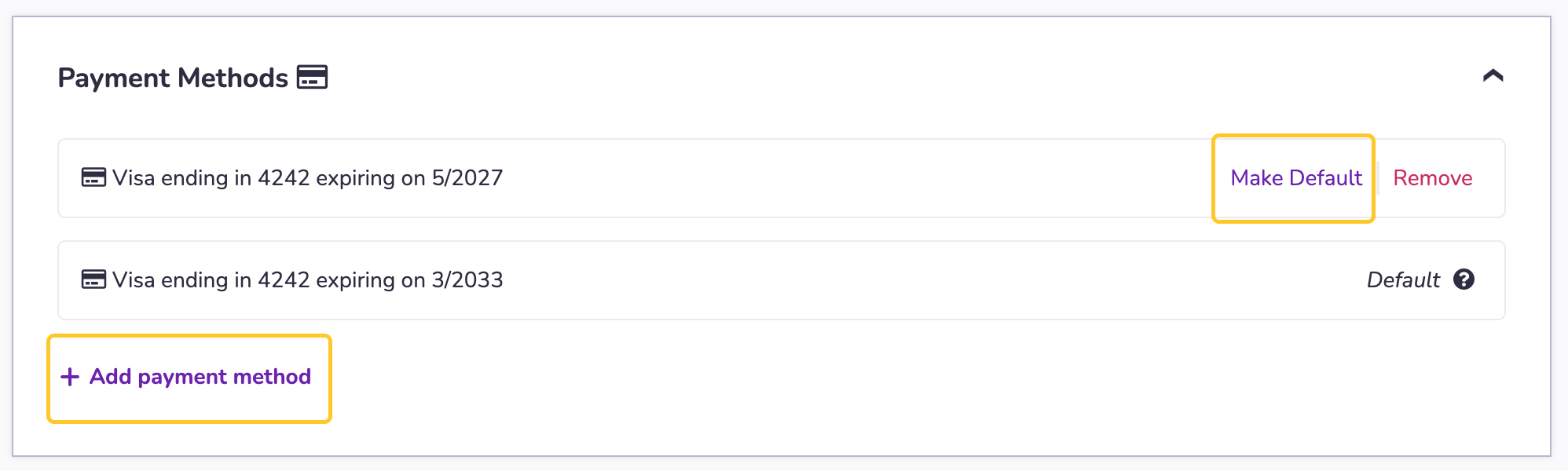The height and width of the screenshot is (471, 1568).
Task: Select the card icon for Visa expiring 5/2027
Action: 93,177
